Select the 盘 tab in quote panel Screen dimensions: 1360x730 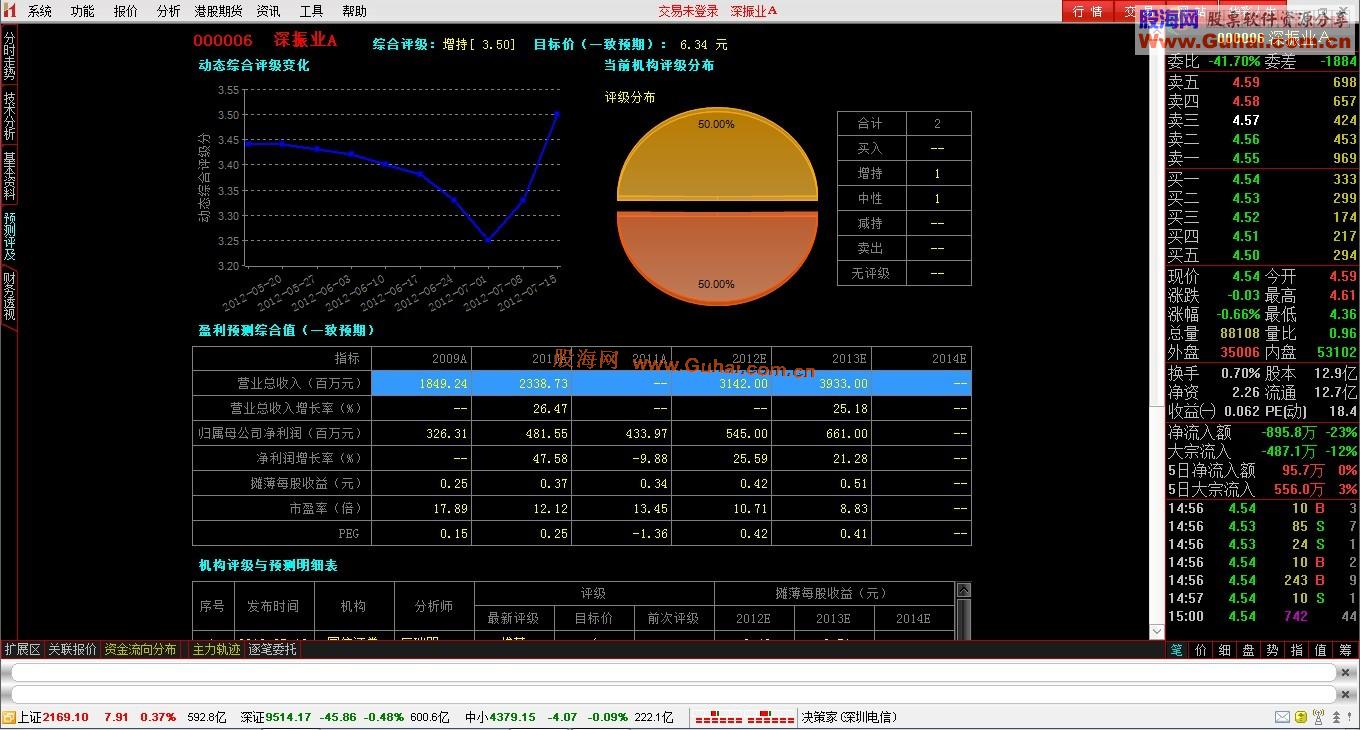tap(1248, 649)
